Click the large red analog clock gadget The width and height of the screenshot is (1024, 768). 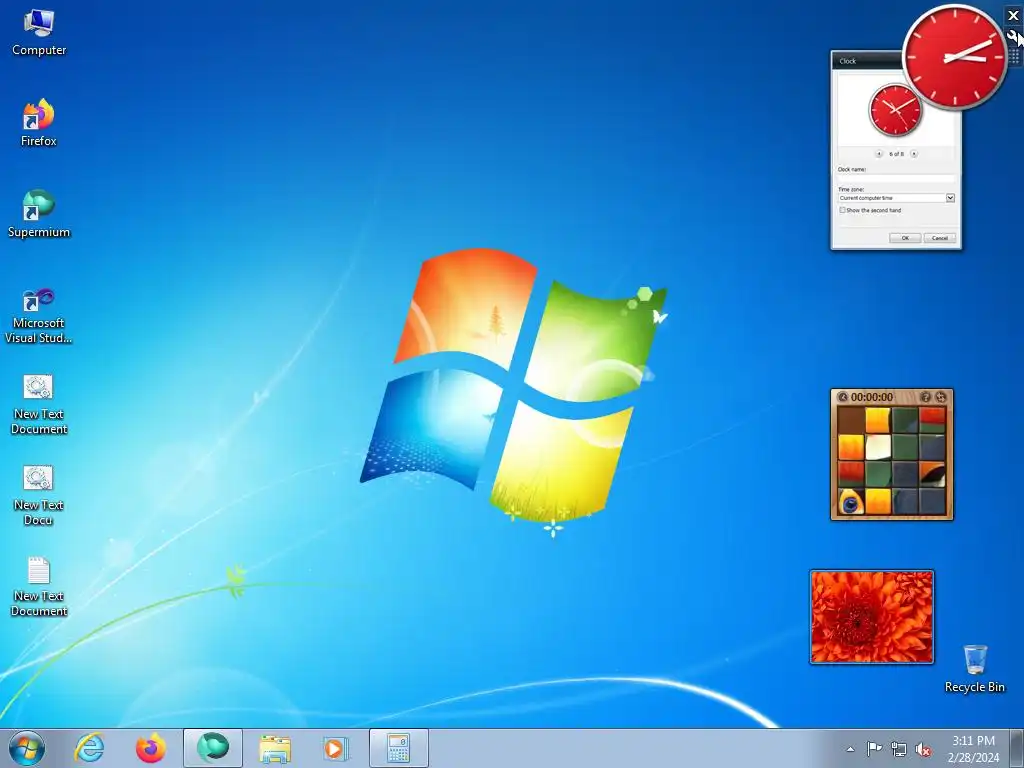point(954,57)
